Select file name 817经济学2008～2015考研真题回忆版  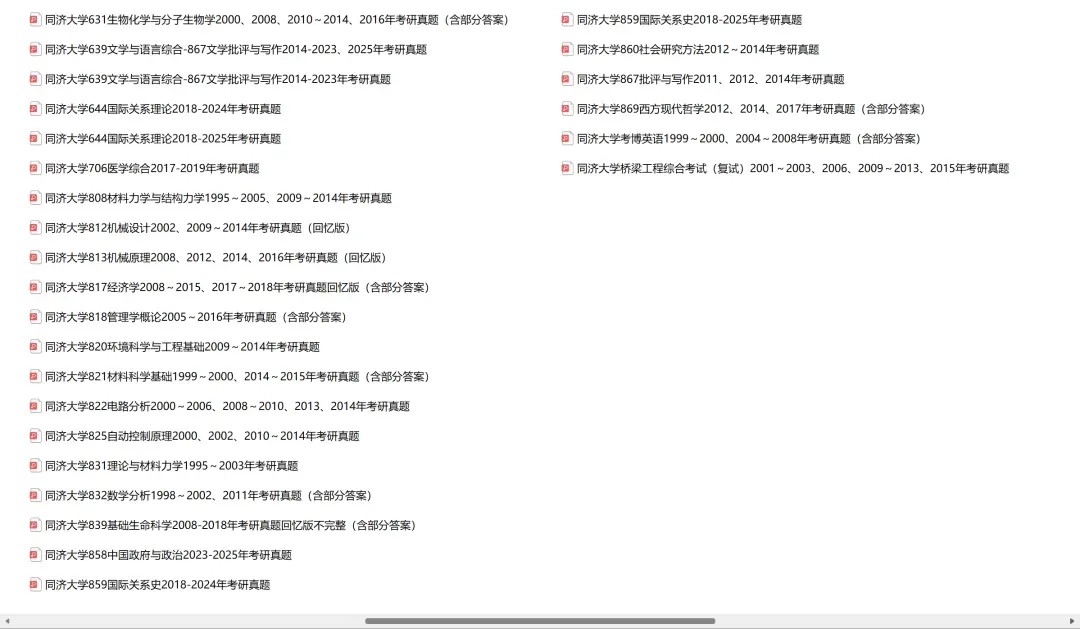pyautogui.click(x=238, y=287)
